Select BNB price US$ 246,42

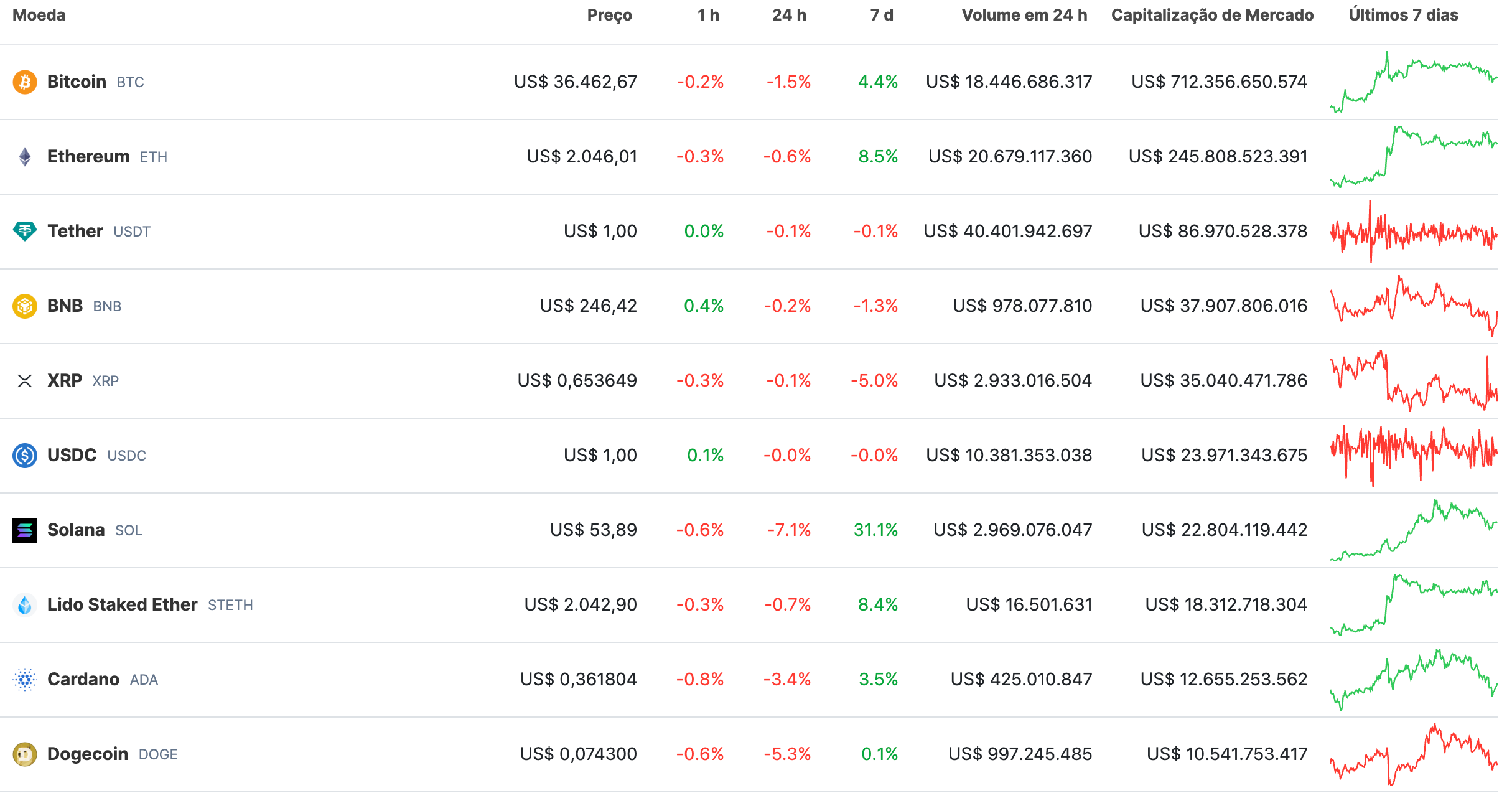click(x=589, y=306)
